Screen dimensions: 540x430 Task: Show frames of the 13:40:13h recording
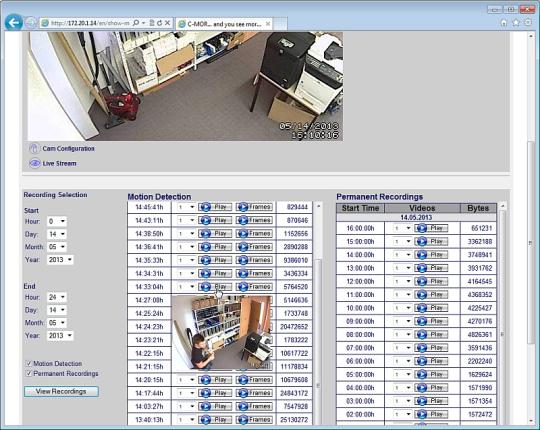(255, 420)
